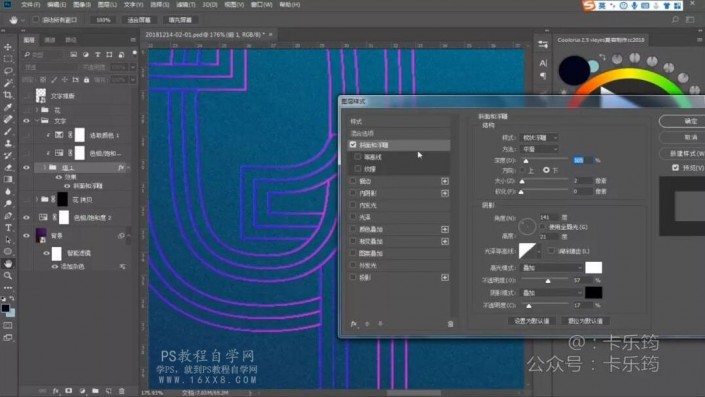Click the 新建样式 (New Style) button

(683, 153)
